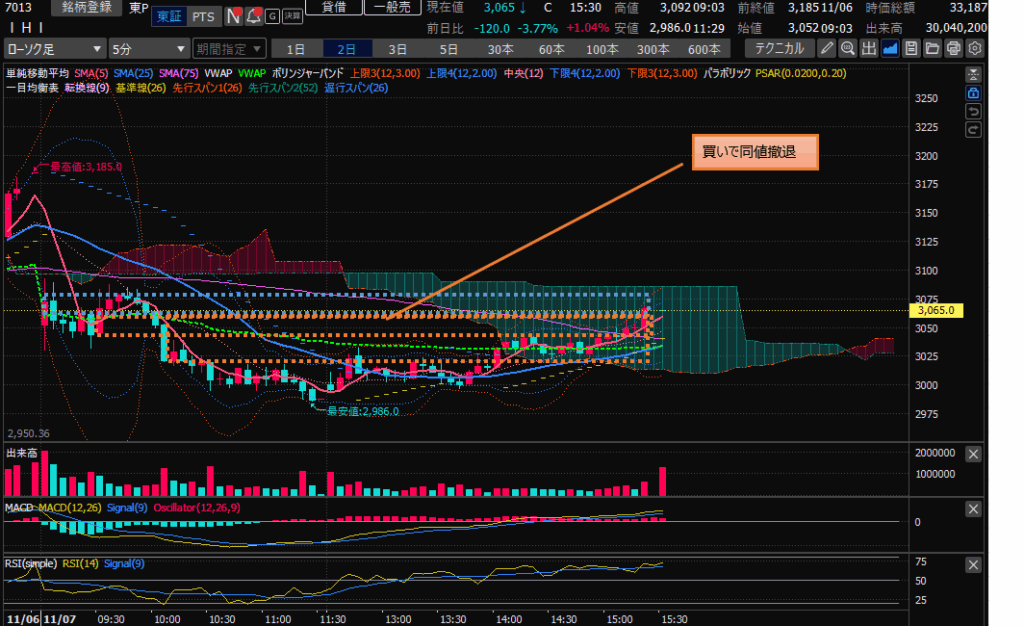Toggle the blue area chart display button
Viewport: 1024px width, 626px height.
coord(890,48)
